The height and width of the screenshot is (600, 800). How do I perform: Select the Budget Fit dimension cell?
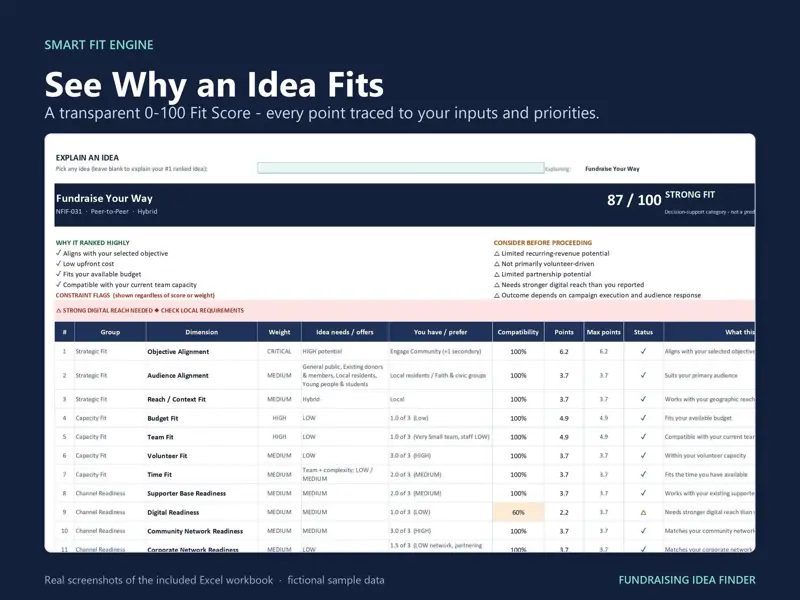202,418
